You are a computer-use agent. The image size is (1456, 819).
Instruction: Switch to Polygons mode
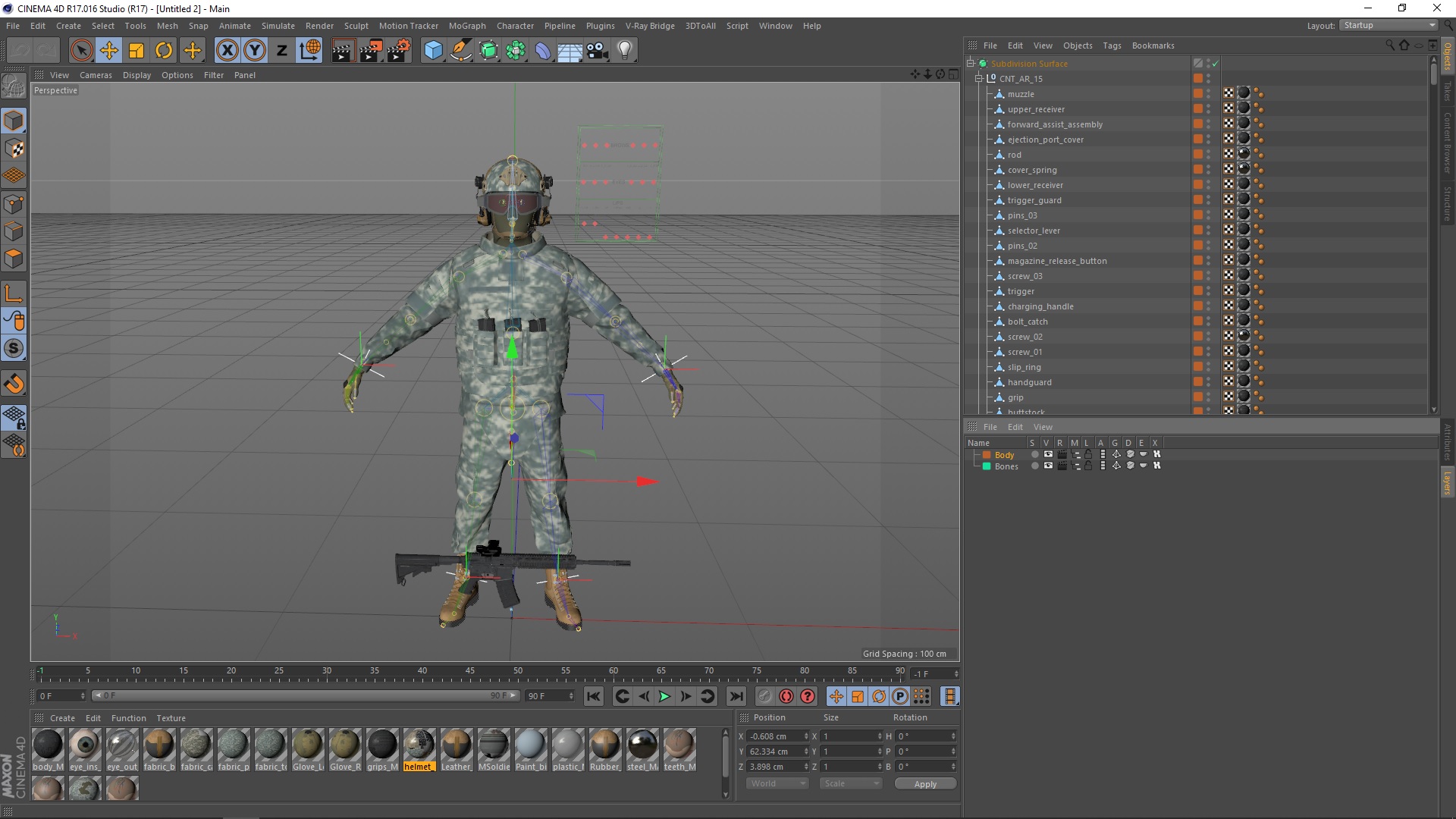pos(14,259)
